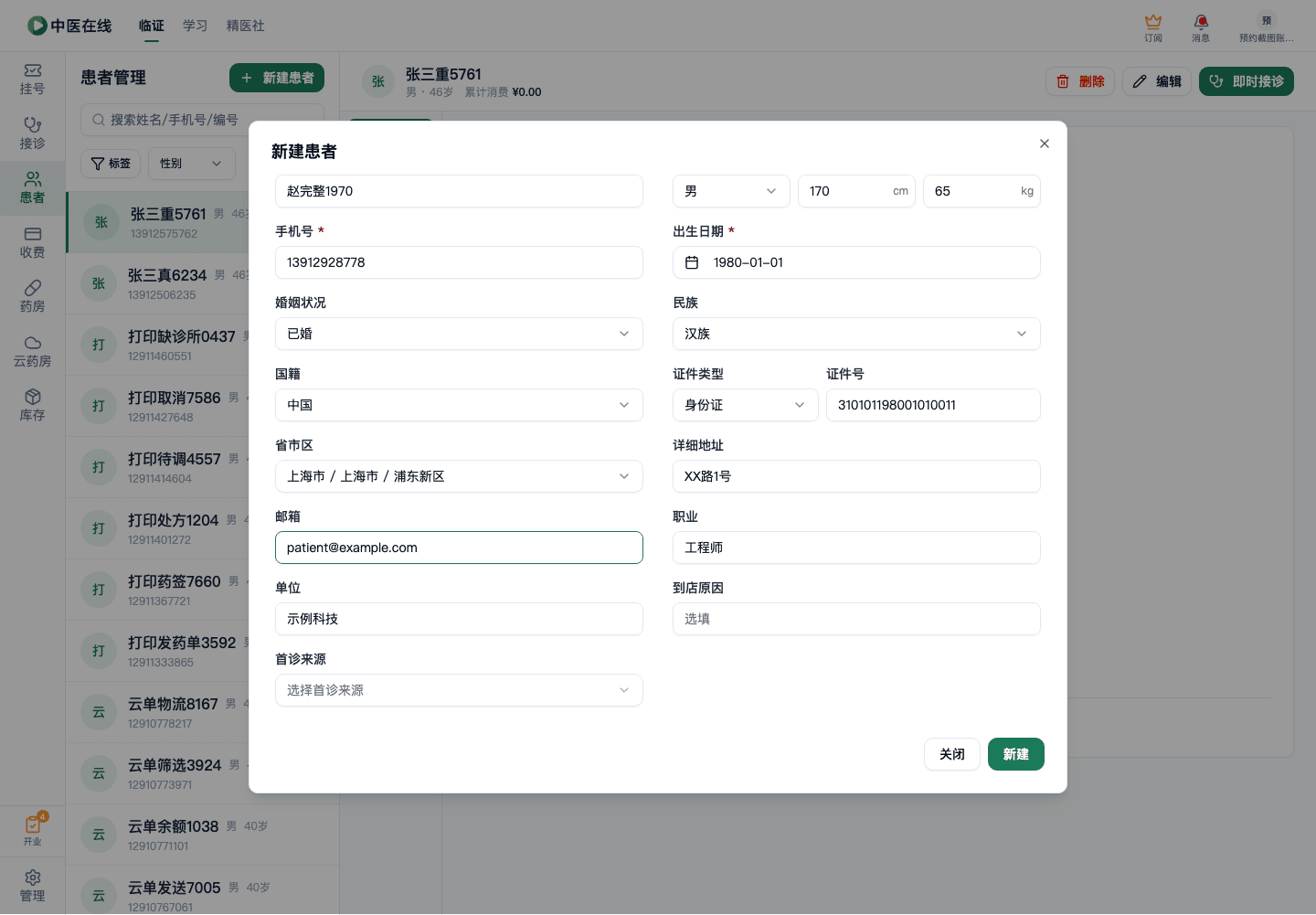Expand the 省市区 region dropdown

pos(459,476)
